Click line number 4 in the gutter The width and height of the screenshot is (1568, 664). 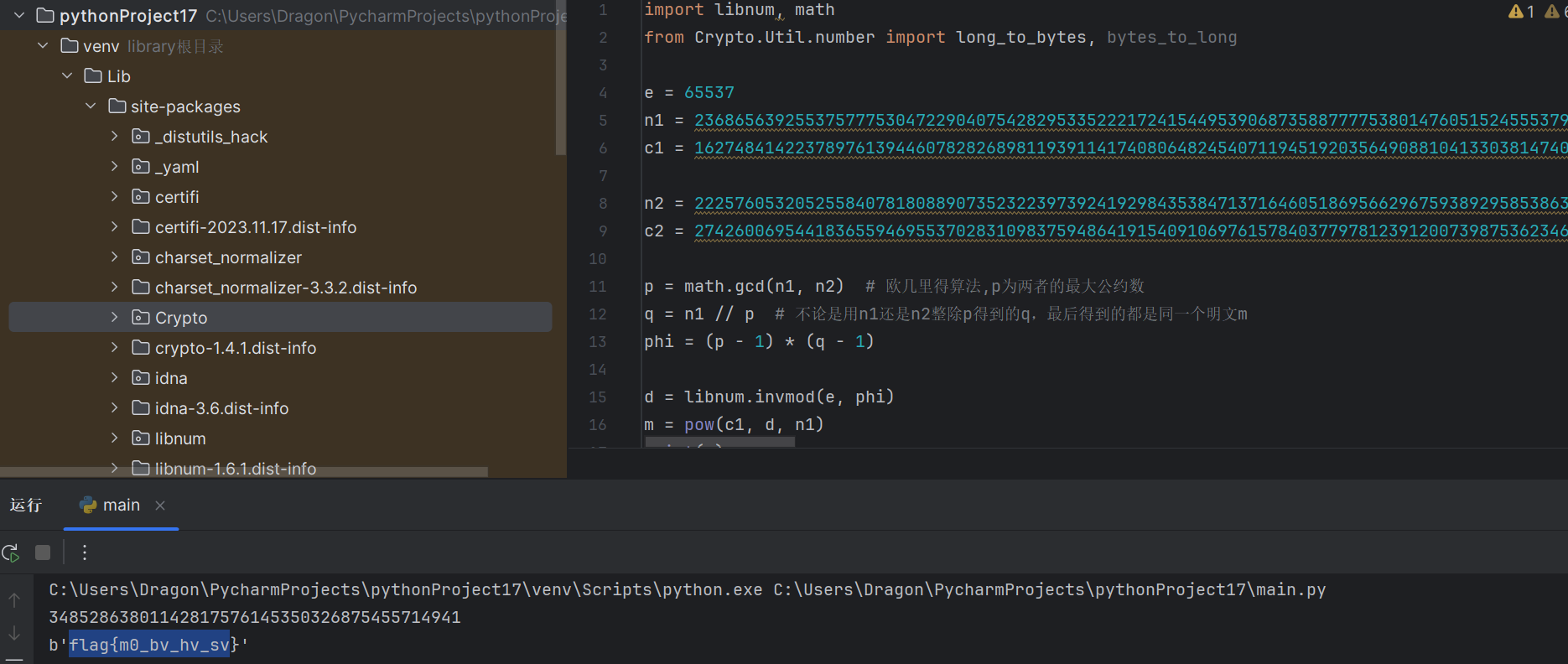603,93
